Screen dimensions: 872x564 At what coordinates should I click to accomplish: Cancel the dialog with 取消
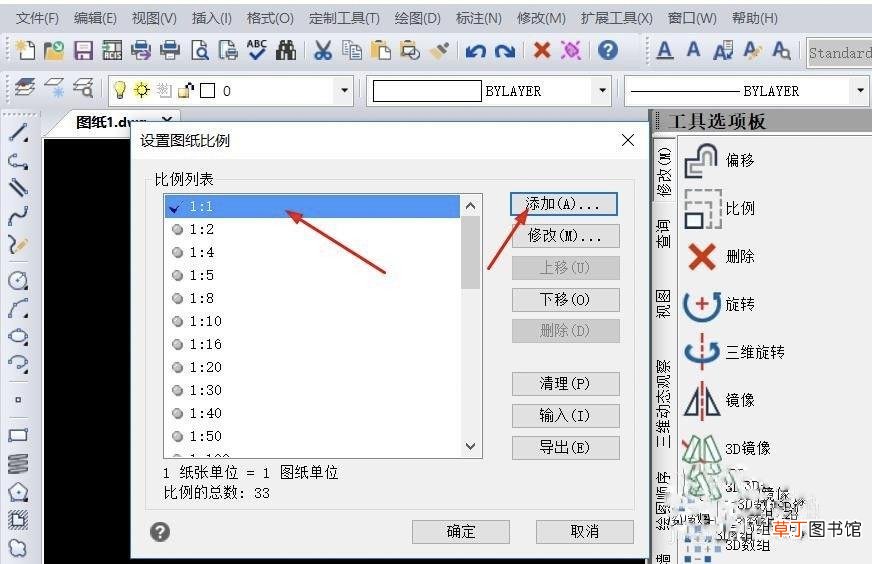tap(584, 532)
